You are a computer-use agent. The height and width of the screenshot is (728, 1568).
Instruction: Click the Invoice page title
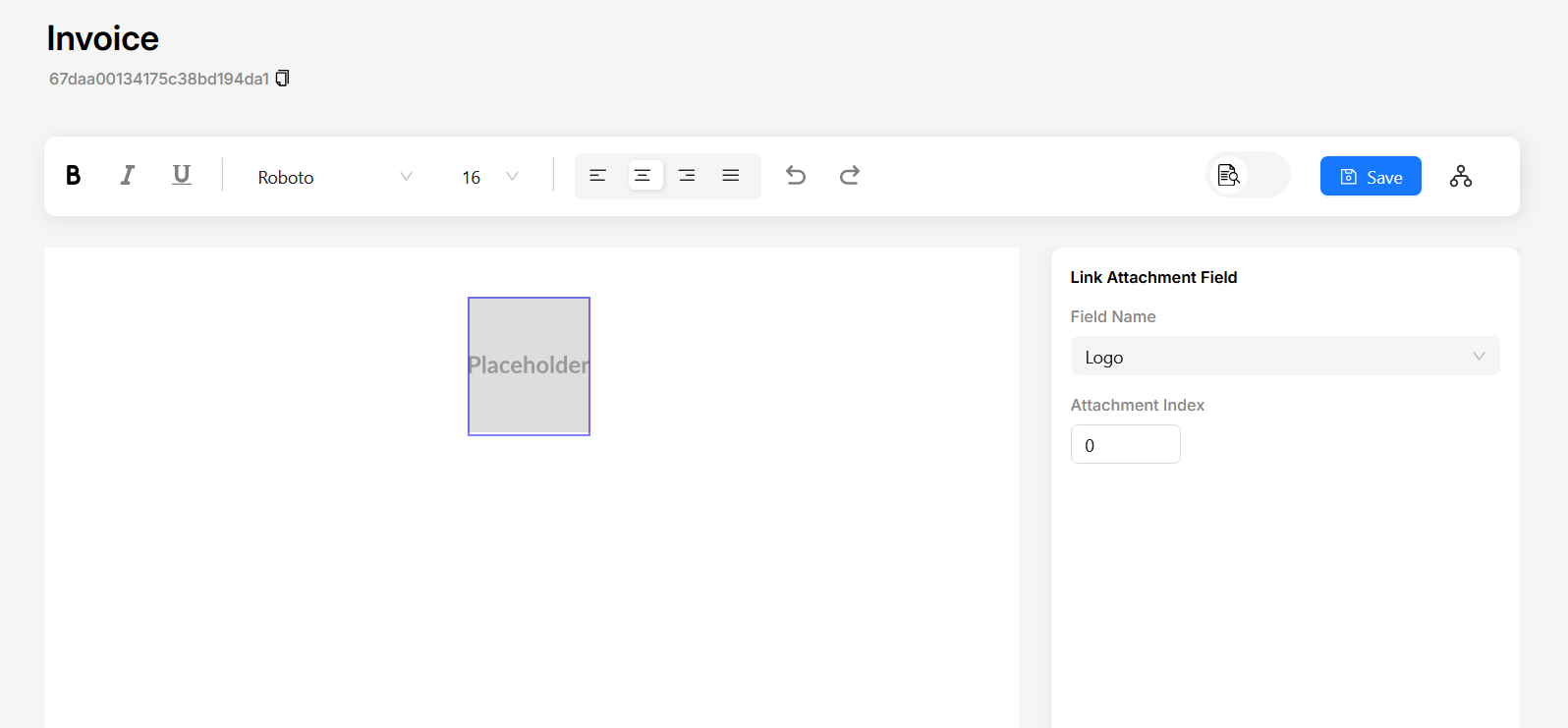pos(103,38)
